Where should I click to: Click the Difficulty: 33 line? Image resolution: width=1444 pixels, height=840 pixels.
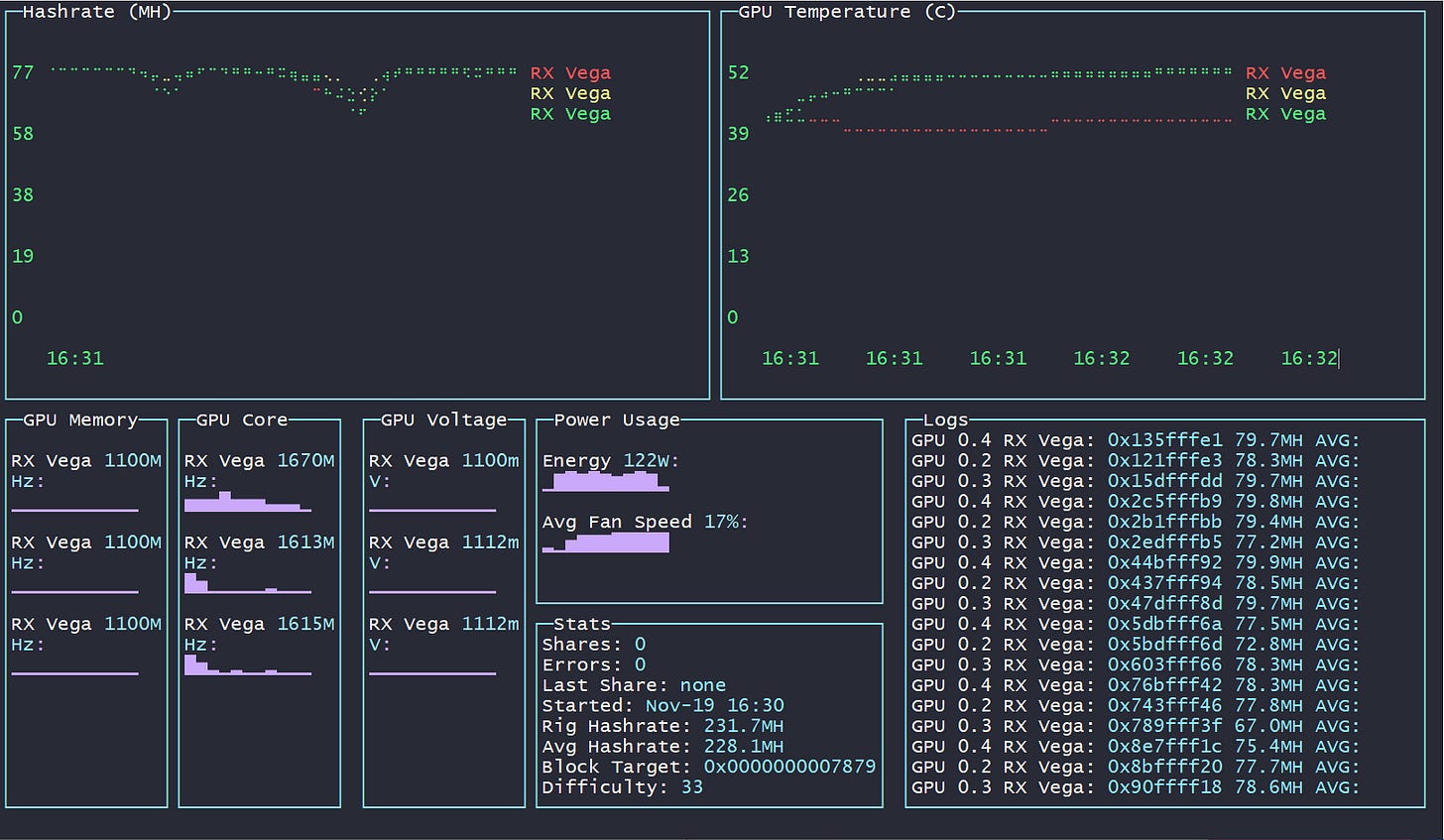click(x=623, y=787)
